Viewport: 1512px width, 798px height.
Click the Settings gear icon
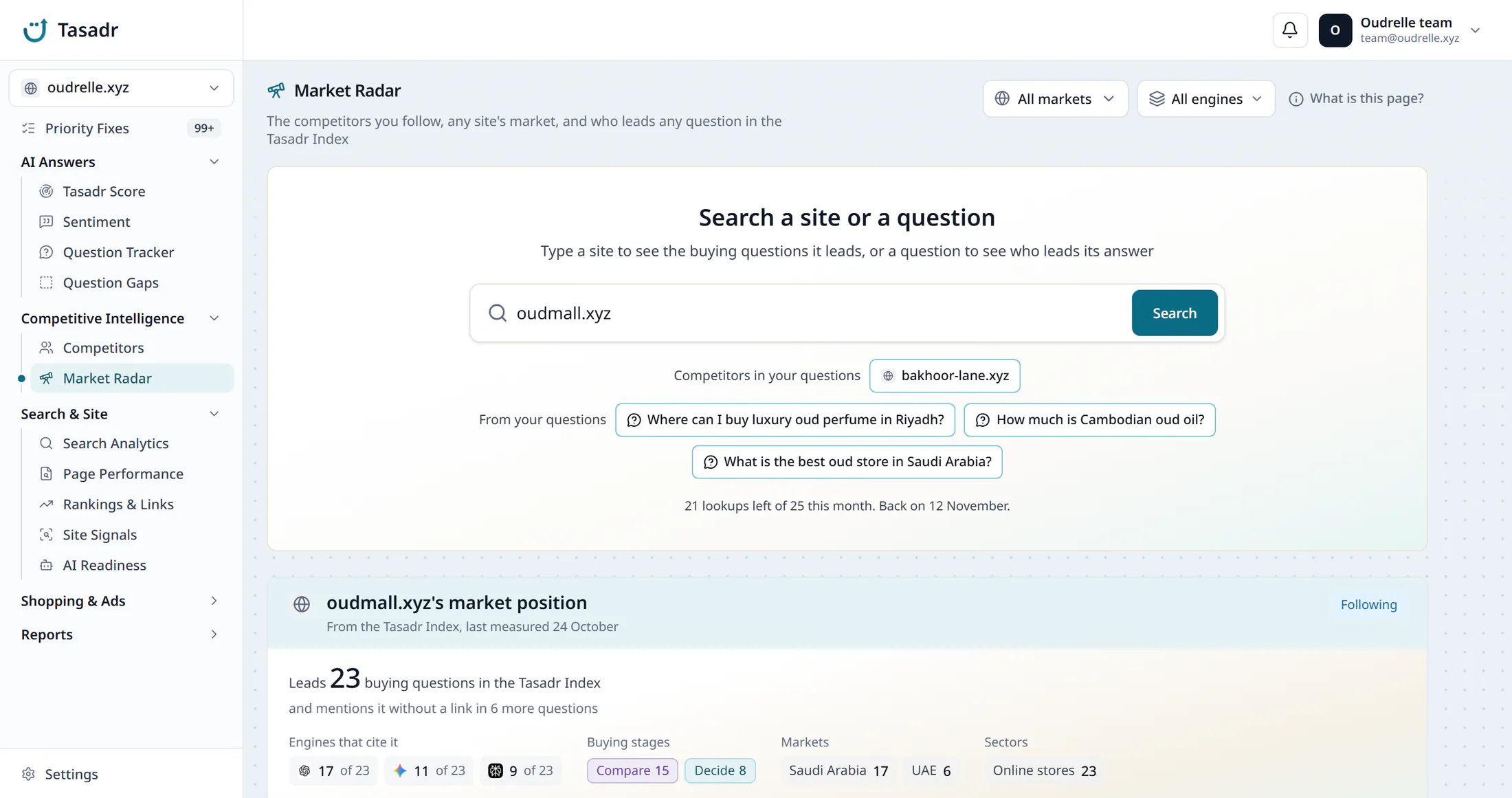pyautogui.click(x=28, y=774)
